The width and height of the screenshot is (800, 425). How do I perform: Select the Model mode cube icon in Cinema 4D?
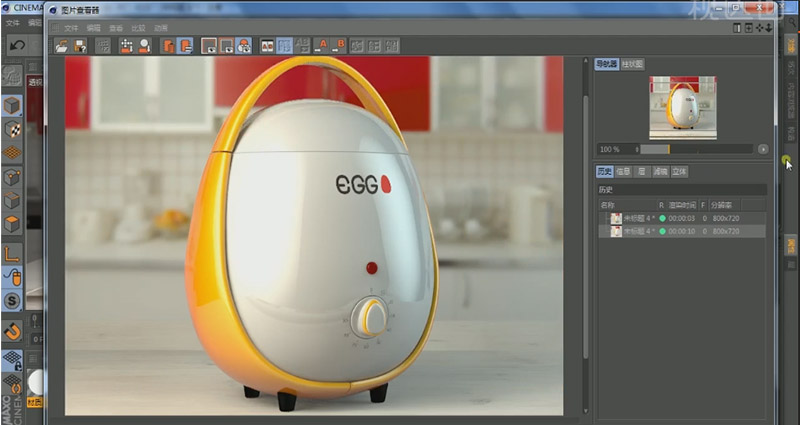(12, 106)
